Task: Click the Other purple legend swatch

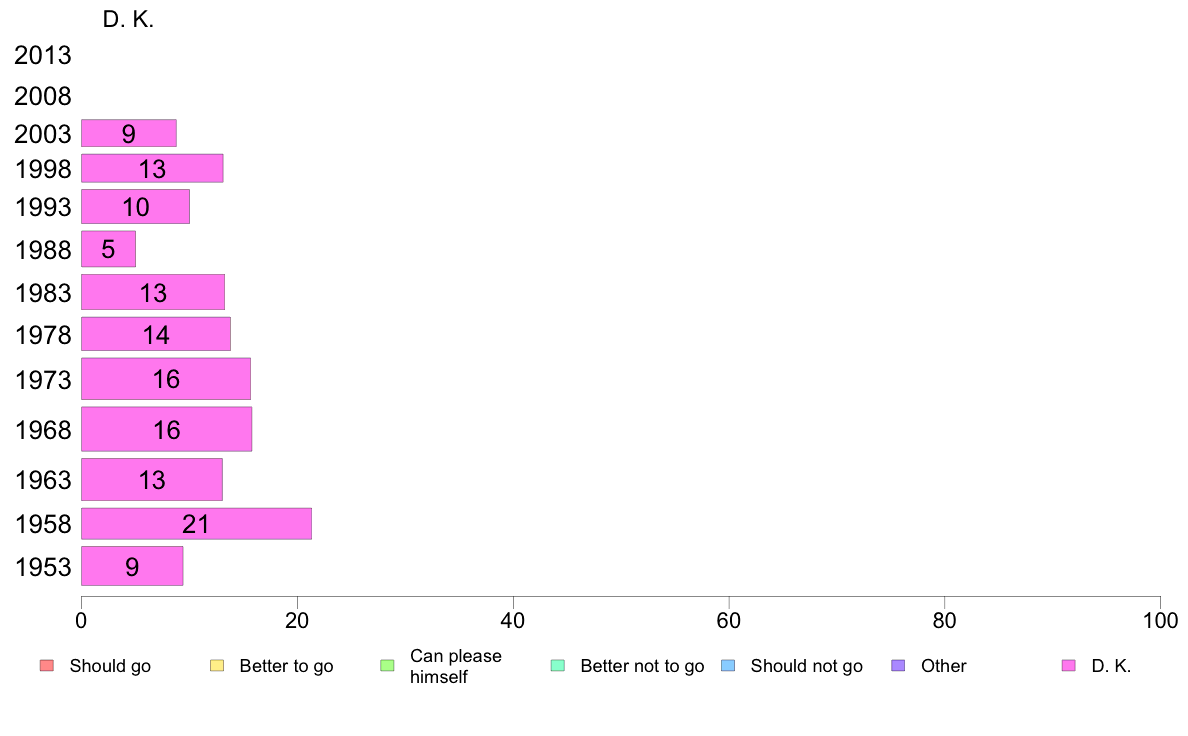Action: [898, 666]
